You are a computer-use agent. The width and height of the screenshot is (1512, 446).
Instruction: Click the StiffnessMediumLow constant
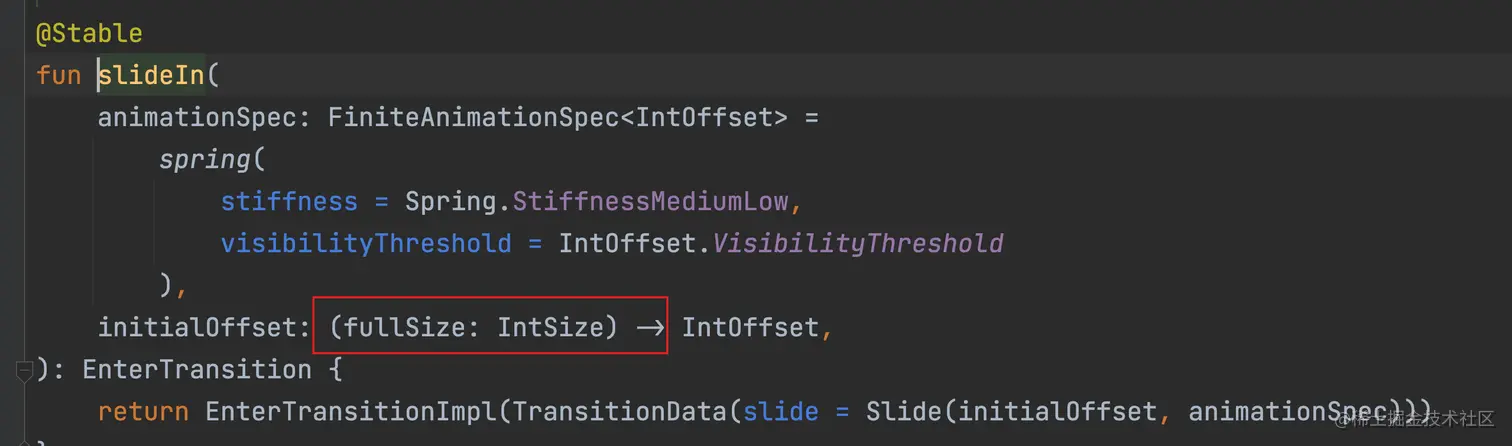[x=651, y=202]
